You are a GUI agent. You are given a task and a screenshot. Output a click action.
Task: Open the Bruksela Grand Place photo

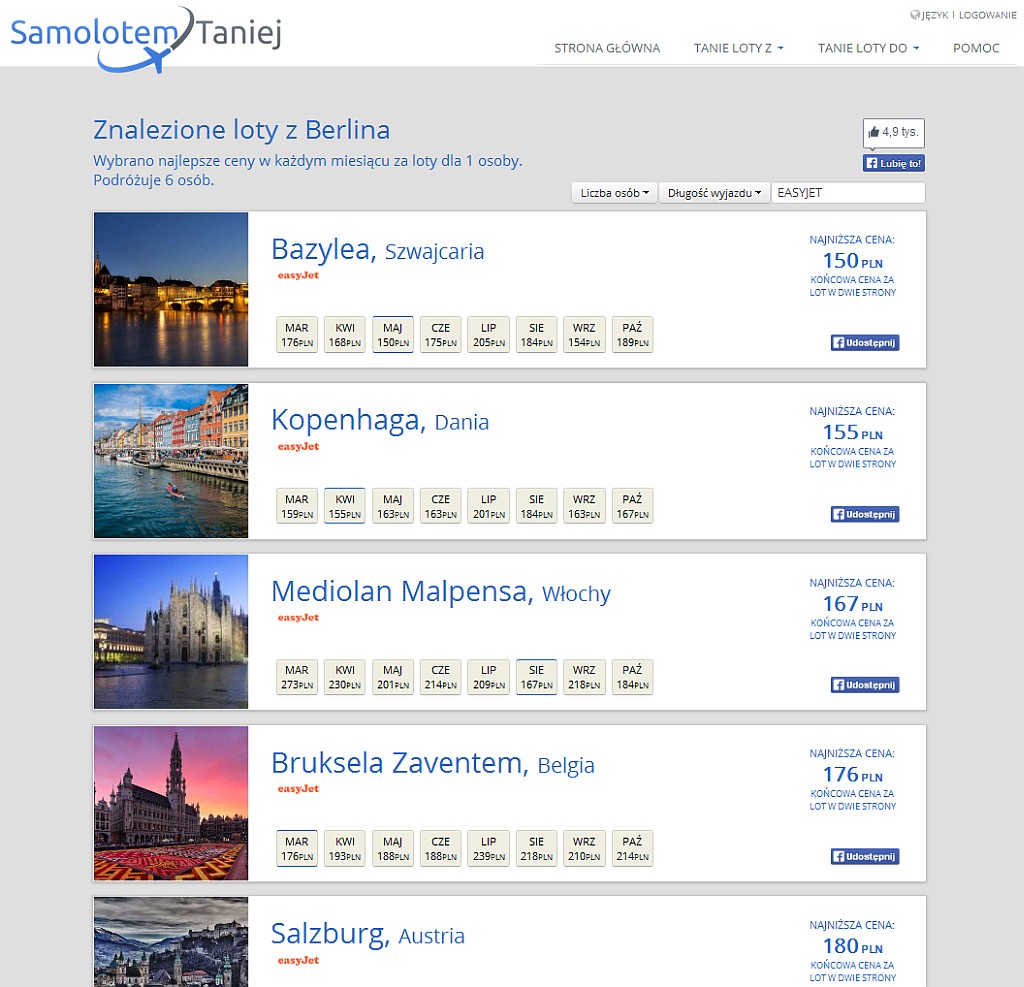pos(171,803)
